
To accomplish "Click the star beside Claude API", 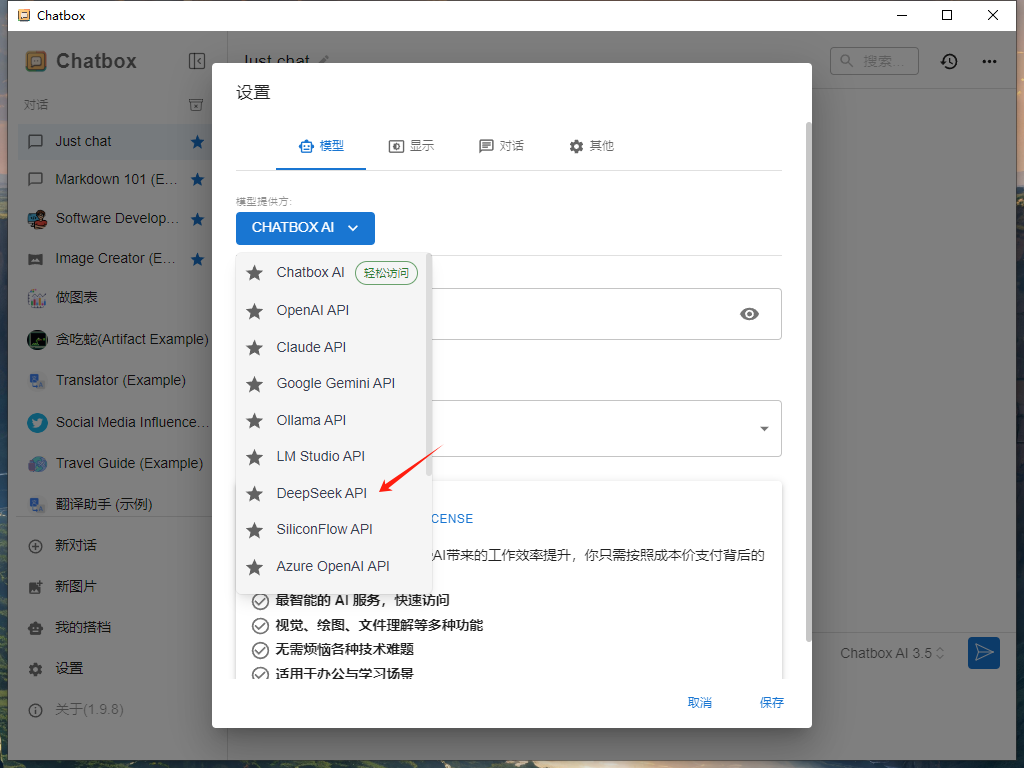I will 255,348.
